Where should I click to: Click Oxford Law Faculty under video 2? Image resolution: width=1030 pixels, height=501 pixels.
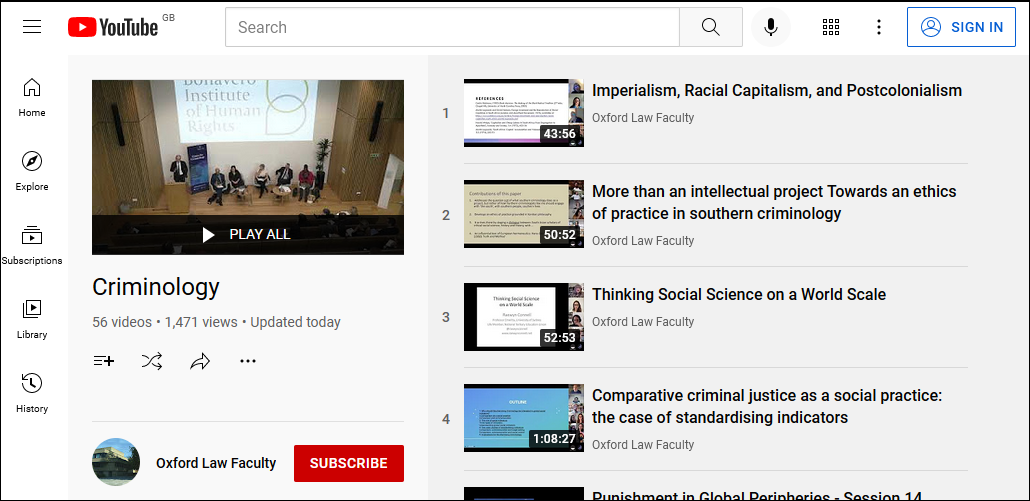(643, 241)
